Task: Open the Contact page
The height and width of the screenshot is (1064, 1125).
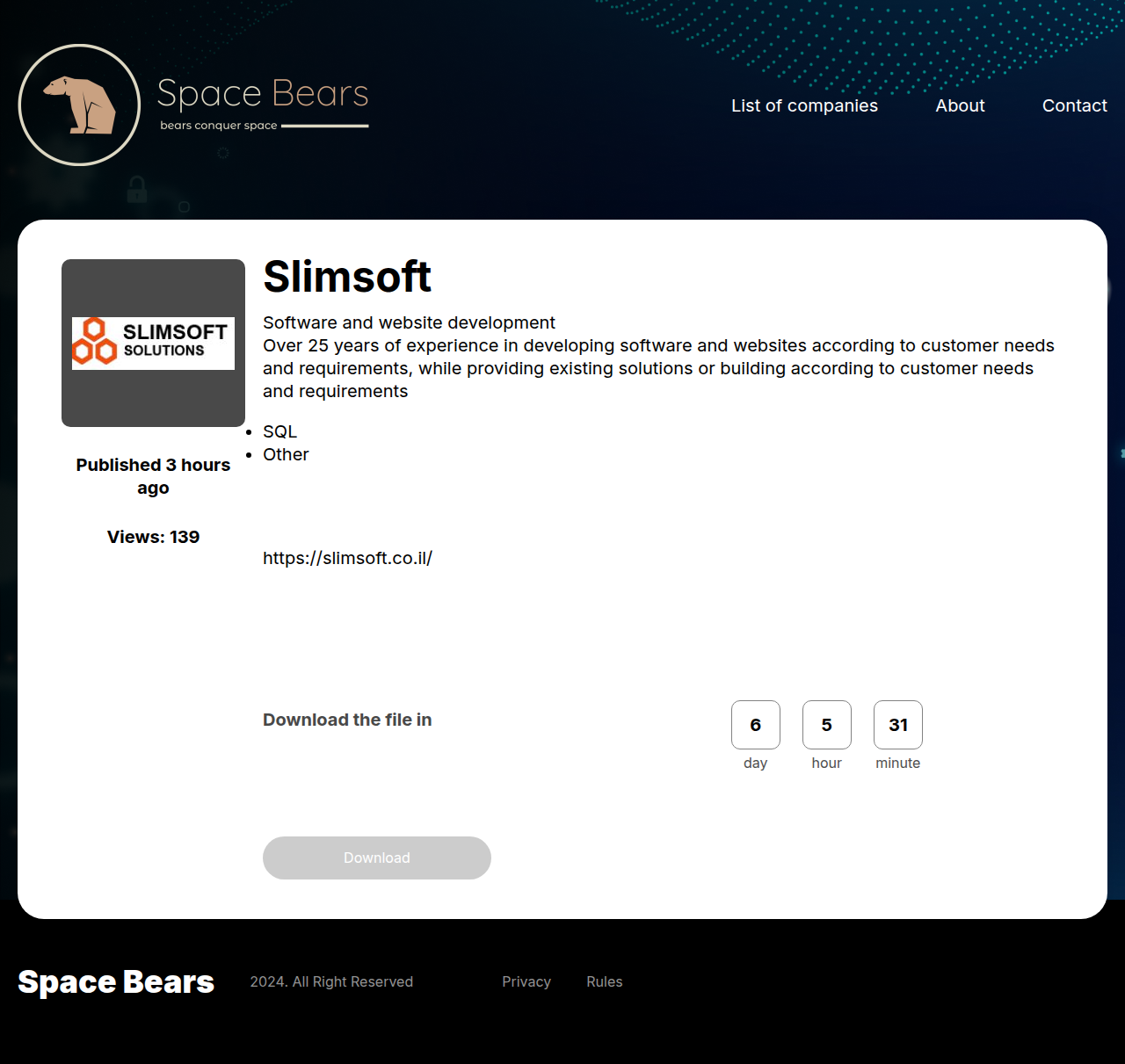Action: coord(1074,105)
